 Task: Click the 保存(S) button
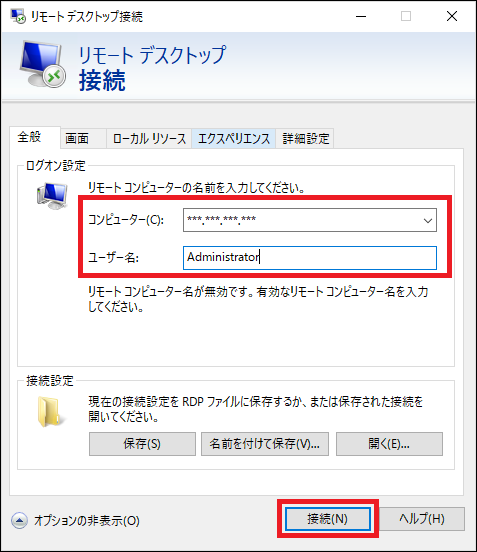click(x=142, y=444)
